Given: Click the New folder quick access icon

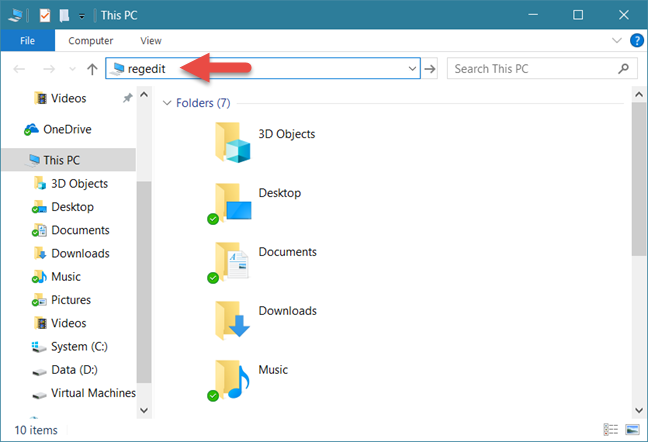Looking at the screenshot, I should [x=64, y=15].
